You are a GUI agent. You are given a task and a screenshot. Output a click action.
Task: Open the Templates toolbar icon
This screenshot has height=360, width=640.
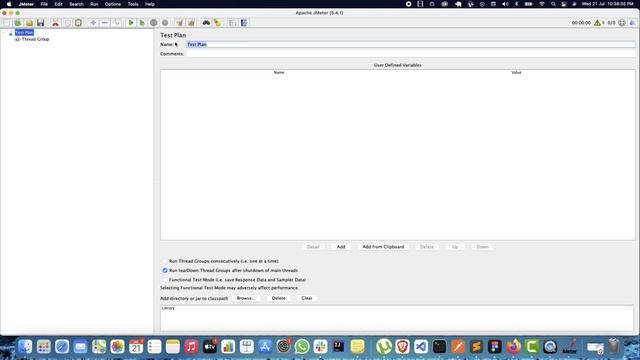coord(18,23)
